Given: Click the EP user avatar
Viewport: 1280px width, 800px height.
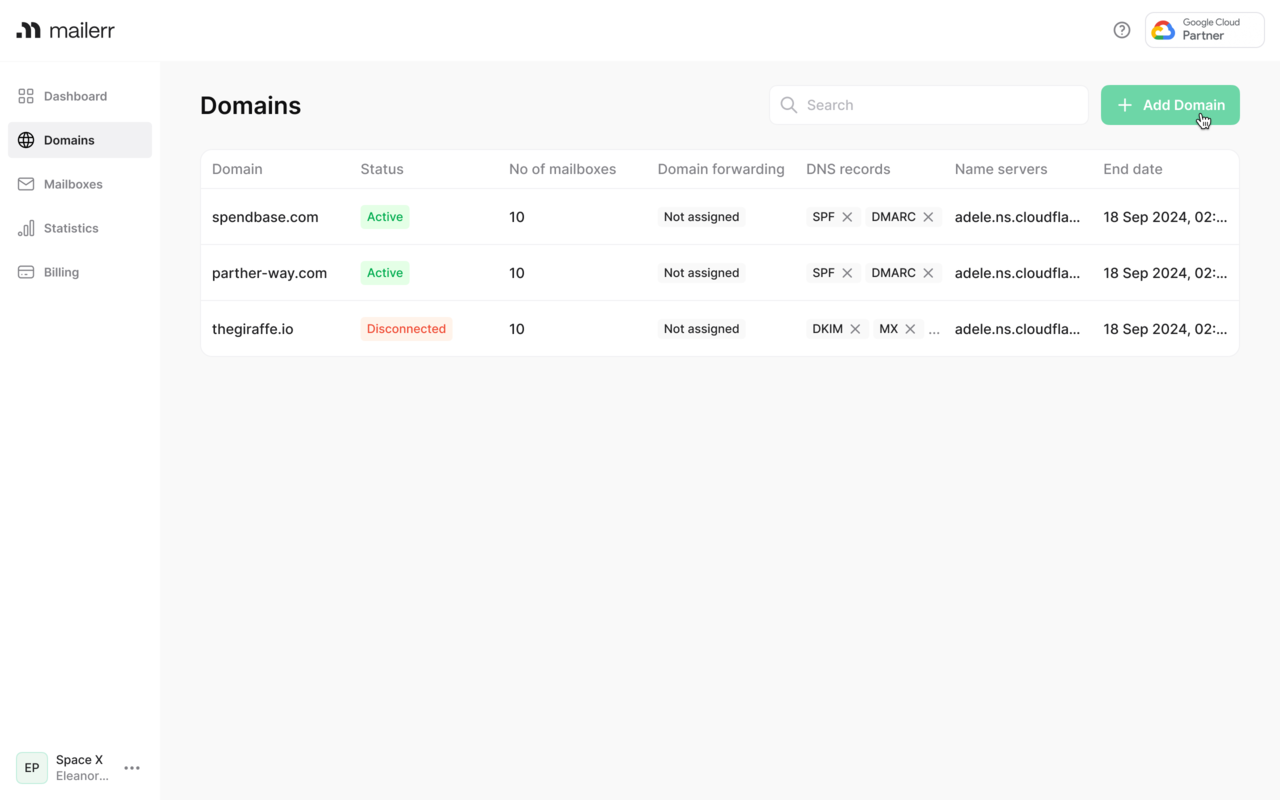Looking at the screenshot, I should pyautogui.click(x=32, y=768).
